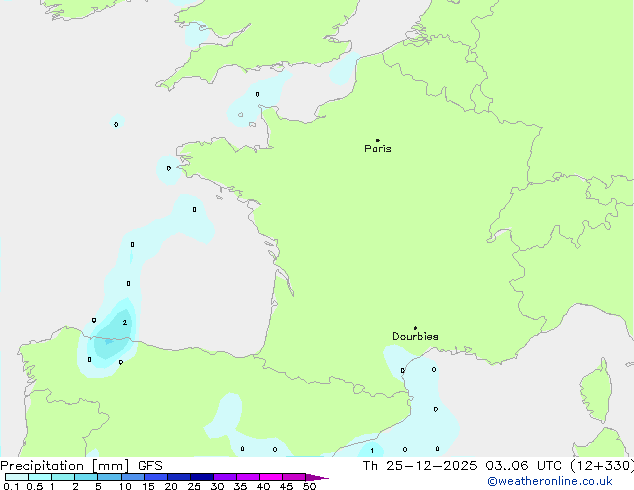The height and width of the screenshot is (490, 634).
Task: Click the '50' label on the legend scale
Action: click(x=310, y=486)
